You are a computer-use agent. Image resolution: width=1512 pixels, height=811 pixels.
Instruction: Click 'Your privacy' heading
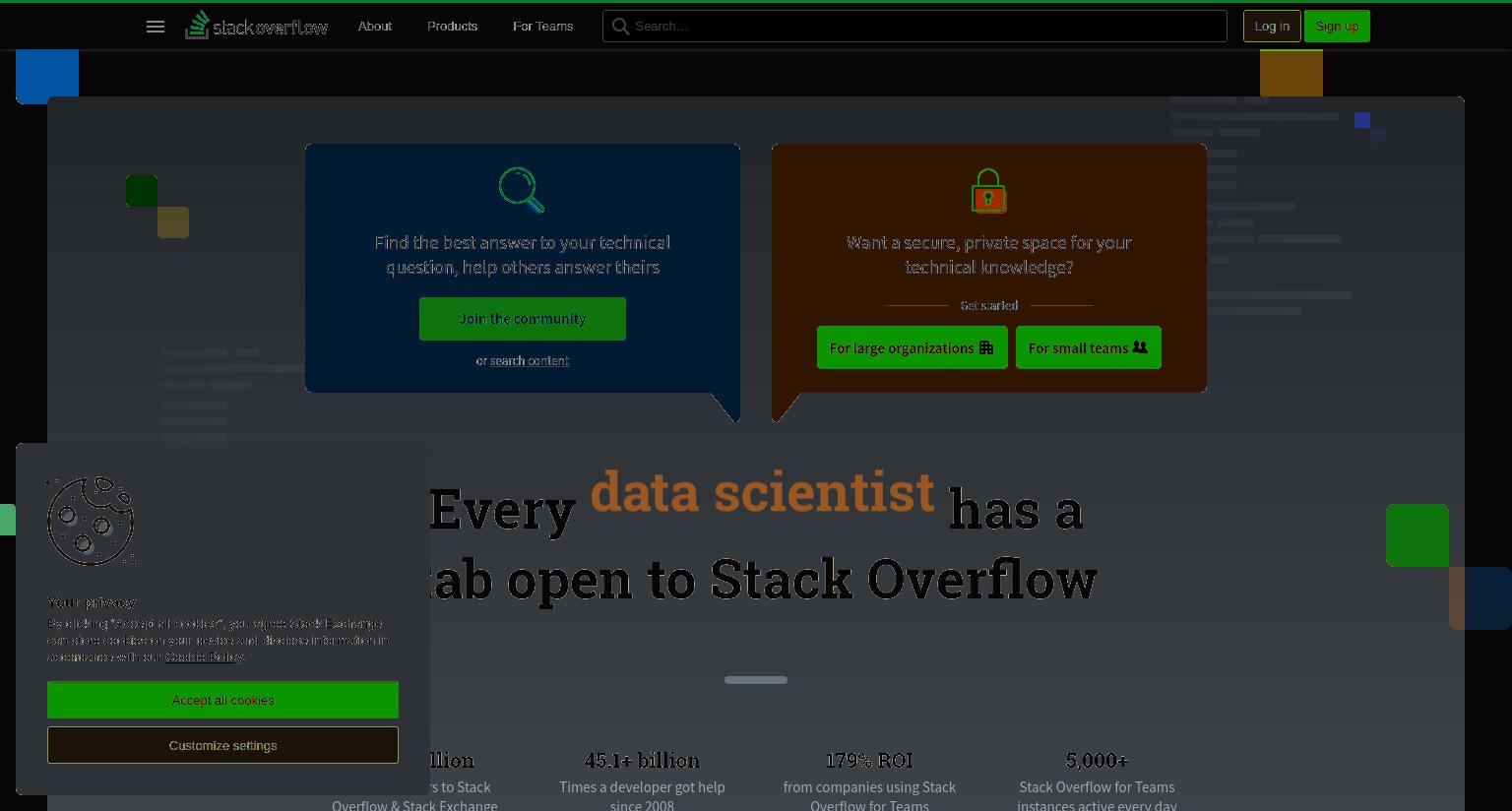coord(92,602)
